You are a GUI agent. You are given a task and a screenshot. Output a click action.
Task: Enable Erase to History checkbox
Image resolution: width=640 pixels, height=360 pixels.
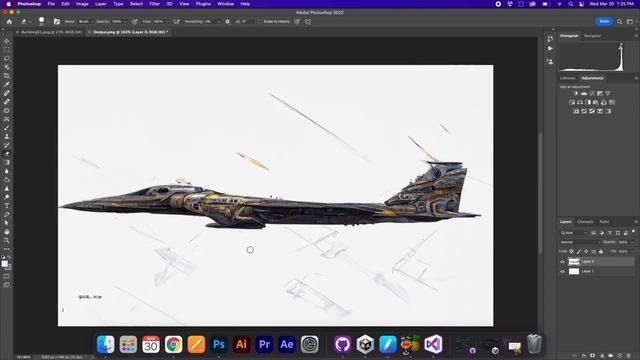click(x=260, y=22)
